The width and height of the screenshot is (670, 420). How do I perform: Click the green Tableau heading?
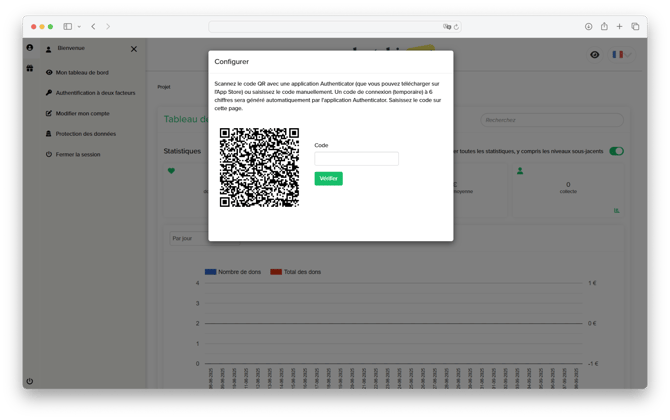[x=186, y=119]
